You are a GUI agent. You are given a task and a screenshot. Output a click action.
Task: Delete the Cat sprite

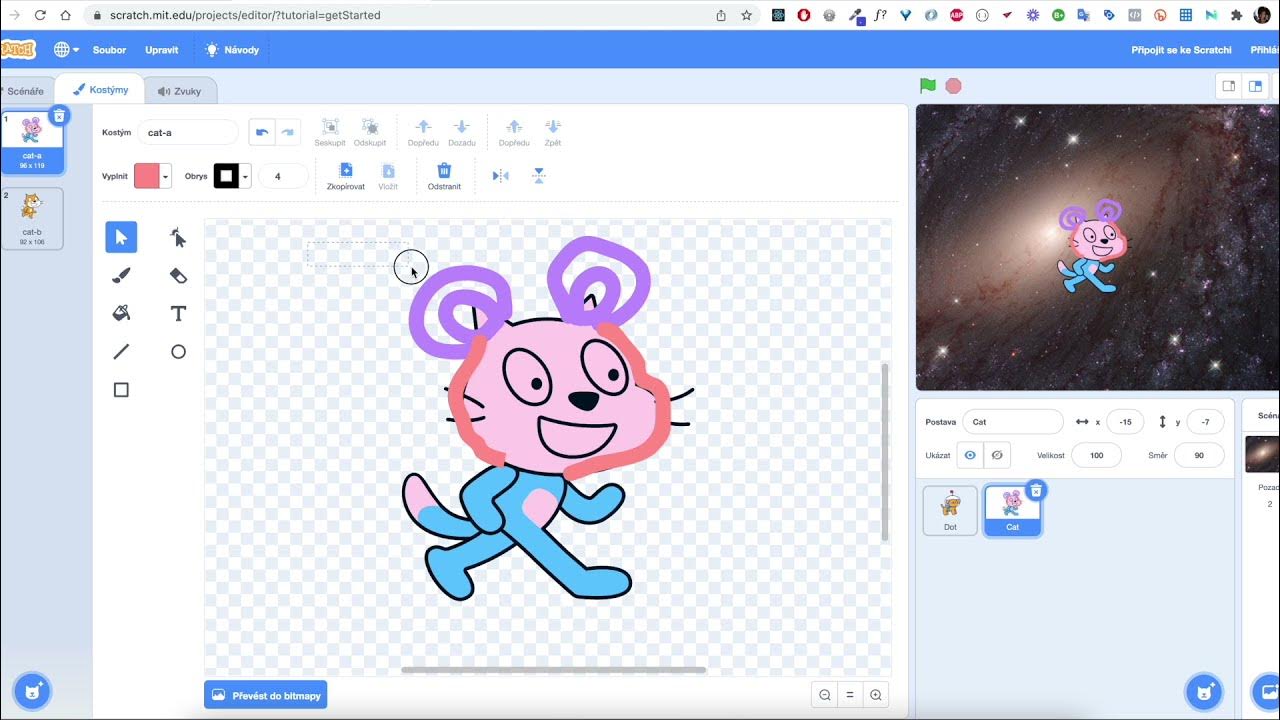pos(1037,490)
